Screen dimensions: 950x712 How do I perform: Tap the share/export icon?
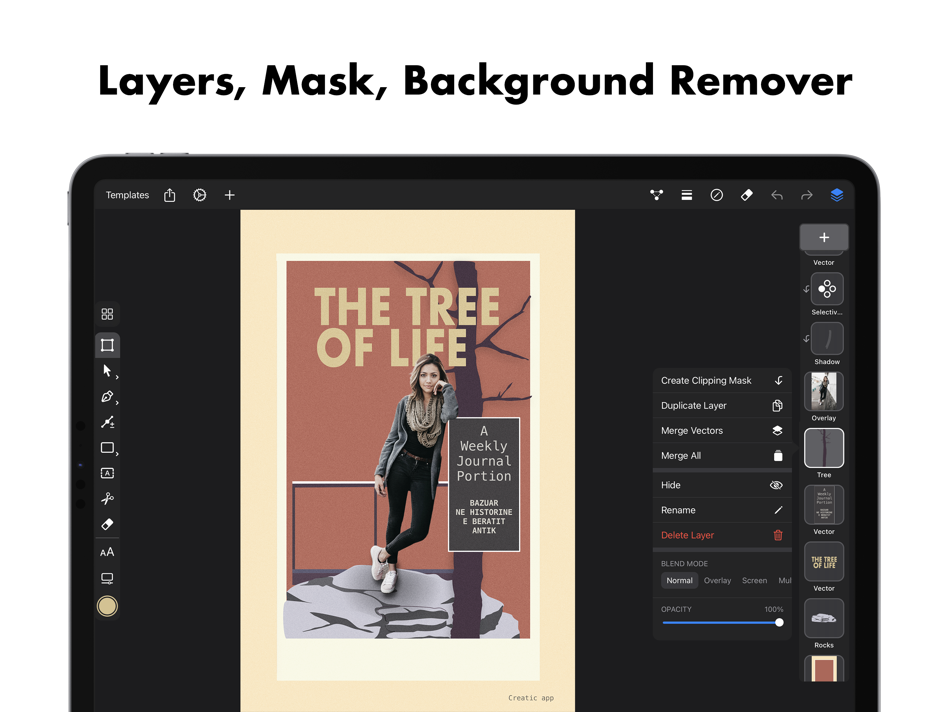(x=170, y=195)
